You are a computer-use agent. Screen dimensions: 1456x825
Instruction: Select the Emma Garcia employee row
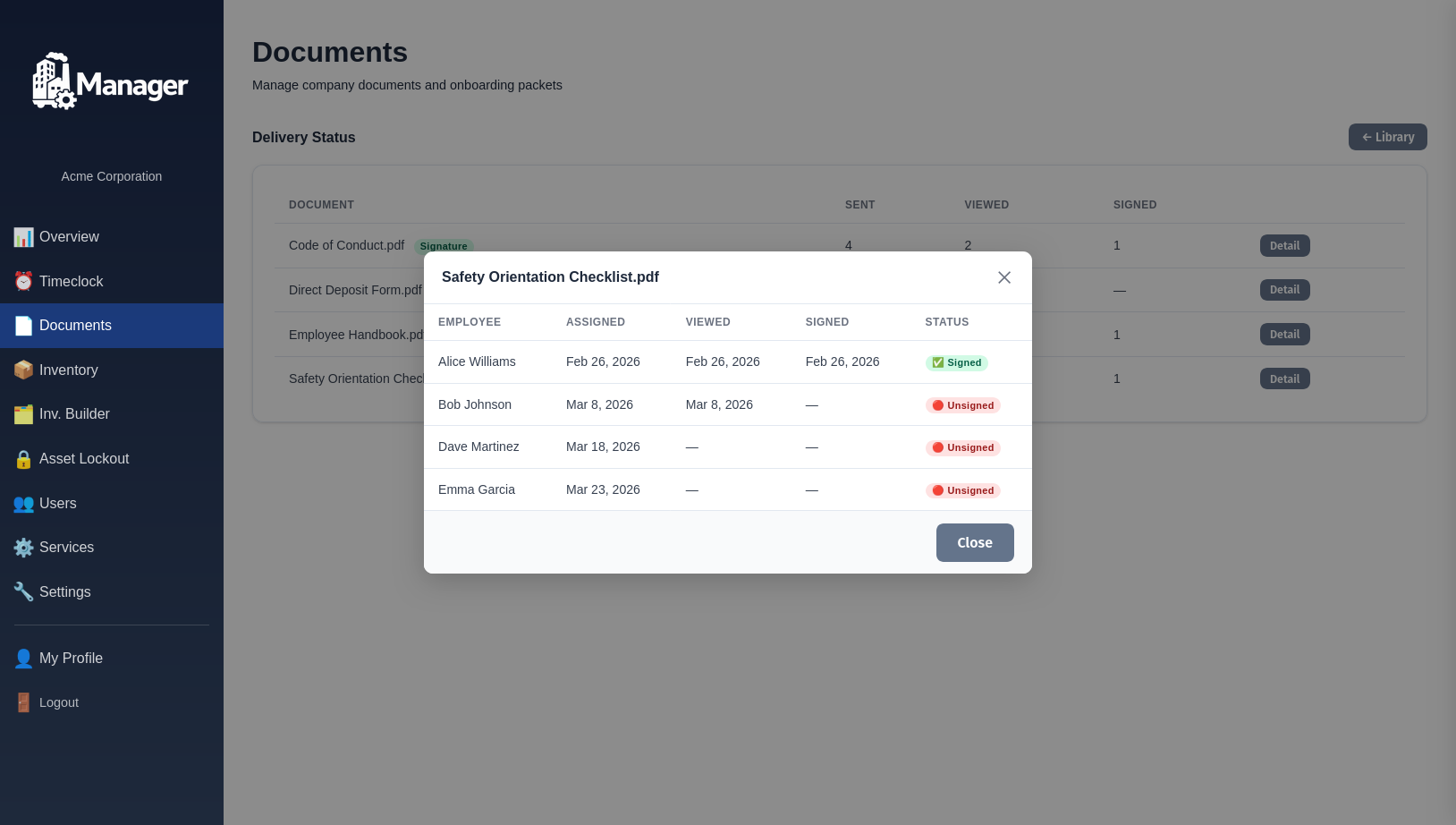click(x=477, y=489)
